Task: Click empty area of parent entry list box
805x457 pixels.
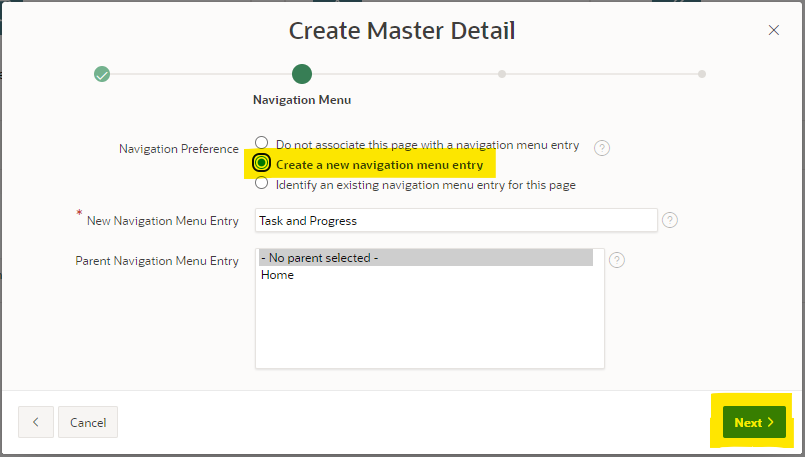Action: tap(430, 330)
